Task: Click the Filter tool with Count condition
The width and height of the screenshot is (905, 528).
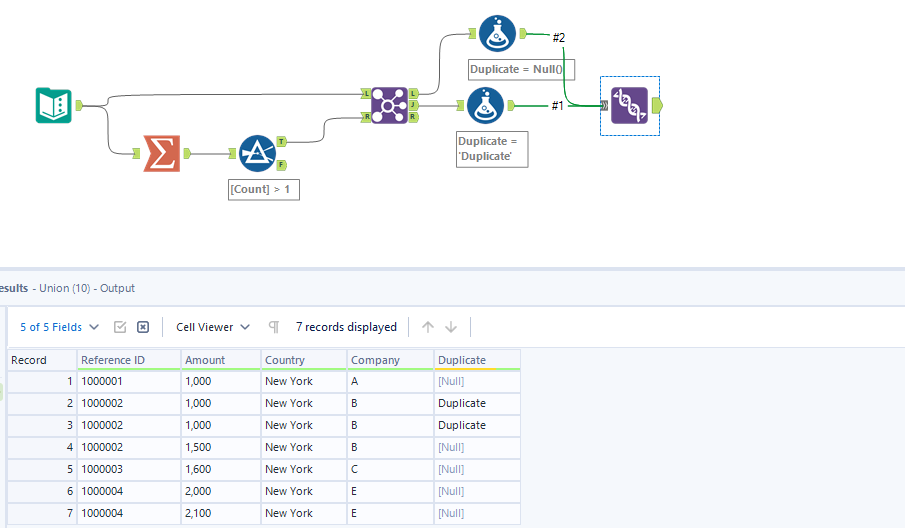Action: 257,153
